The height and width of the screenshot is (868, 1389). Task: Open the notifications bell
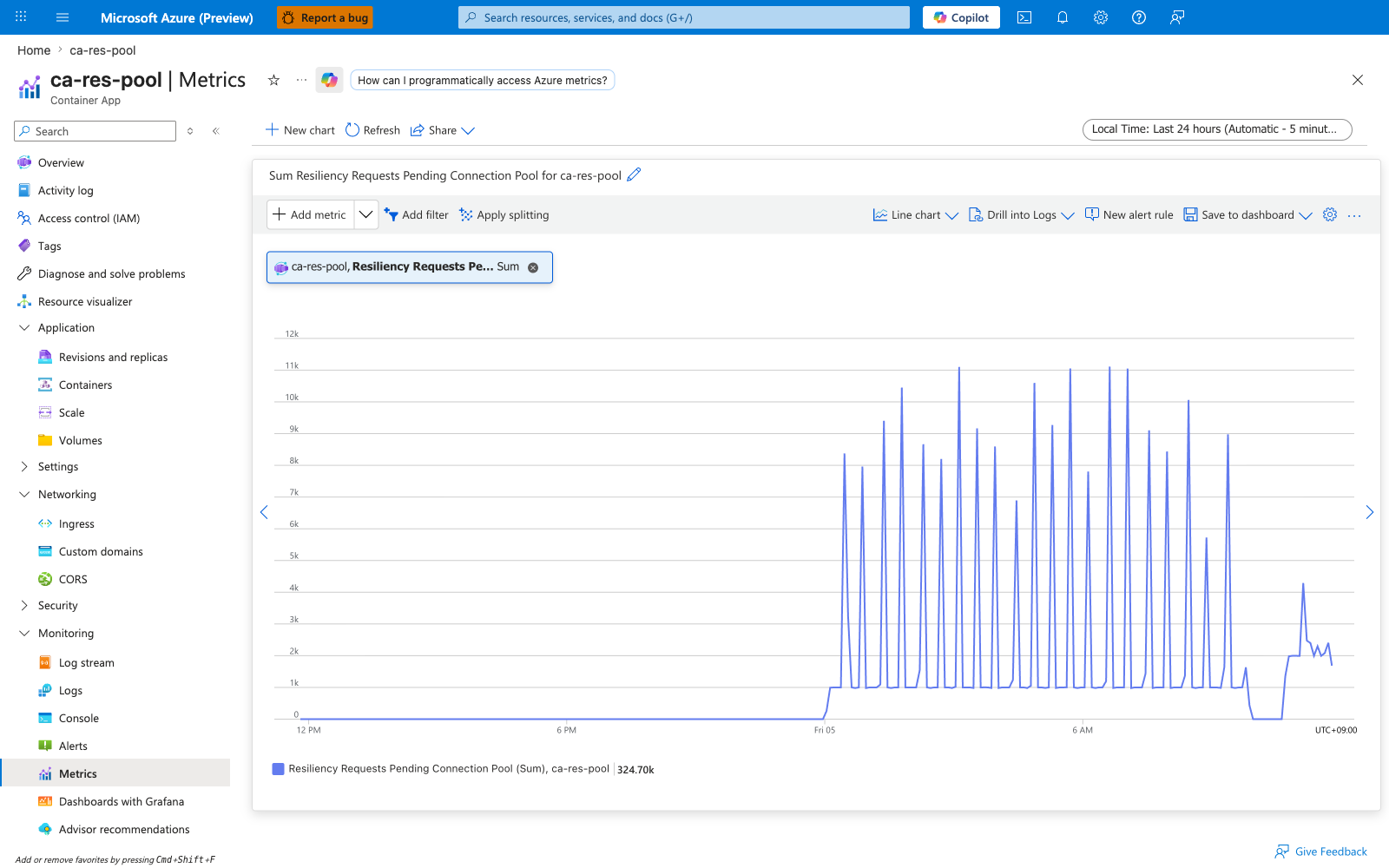1063,17
